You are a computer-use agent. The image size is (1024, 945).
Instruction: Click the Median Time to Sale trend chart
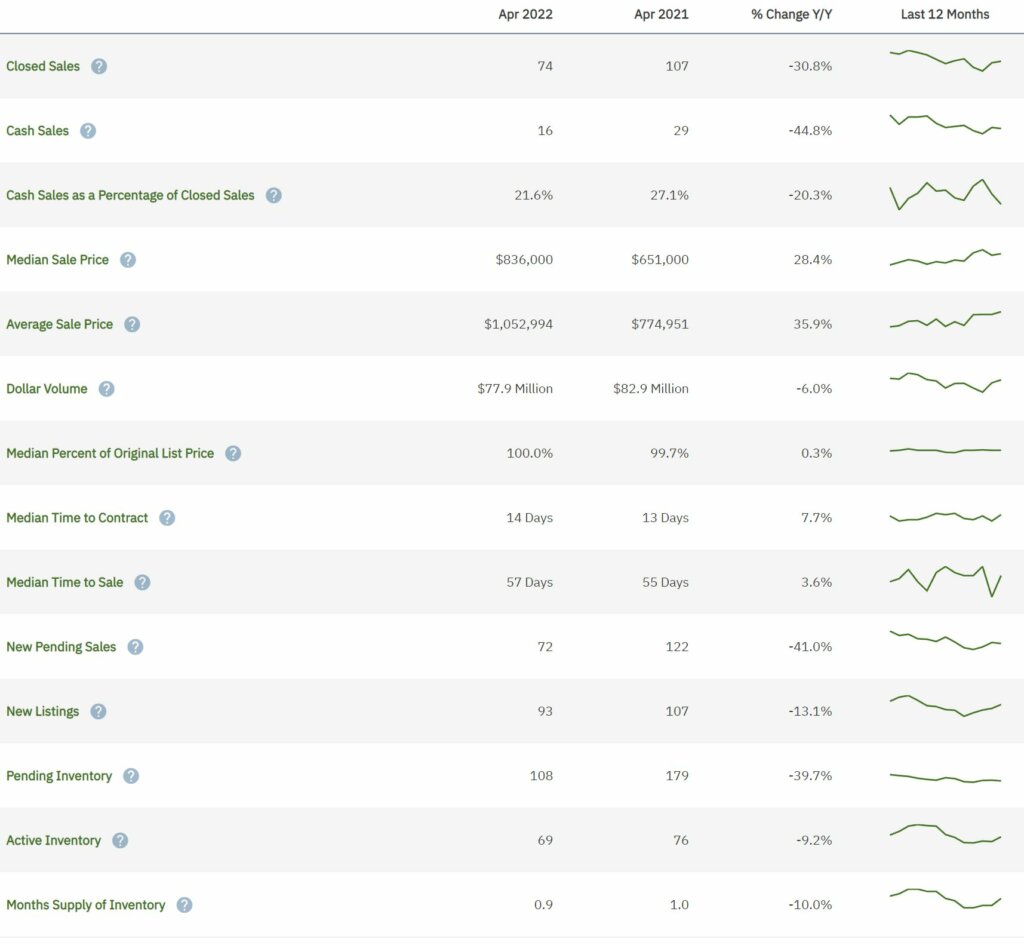944,578
